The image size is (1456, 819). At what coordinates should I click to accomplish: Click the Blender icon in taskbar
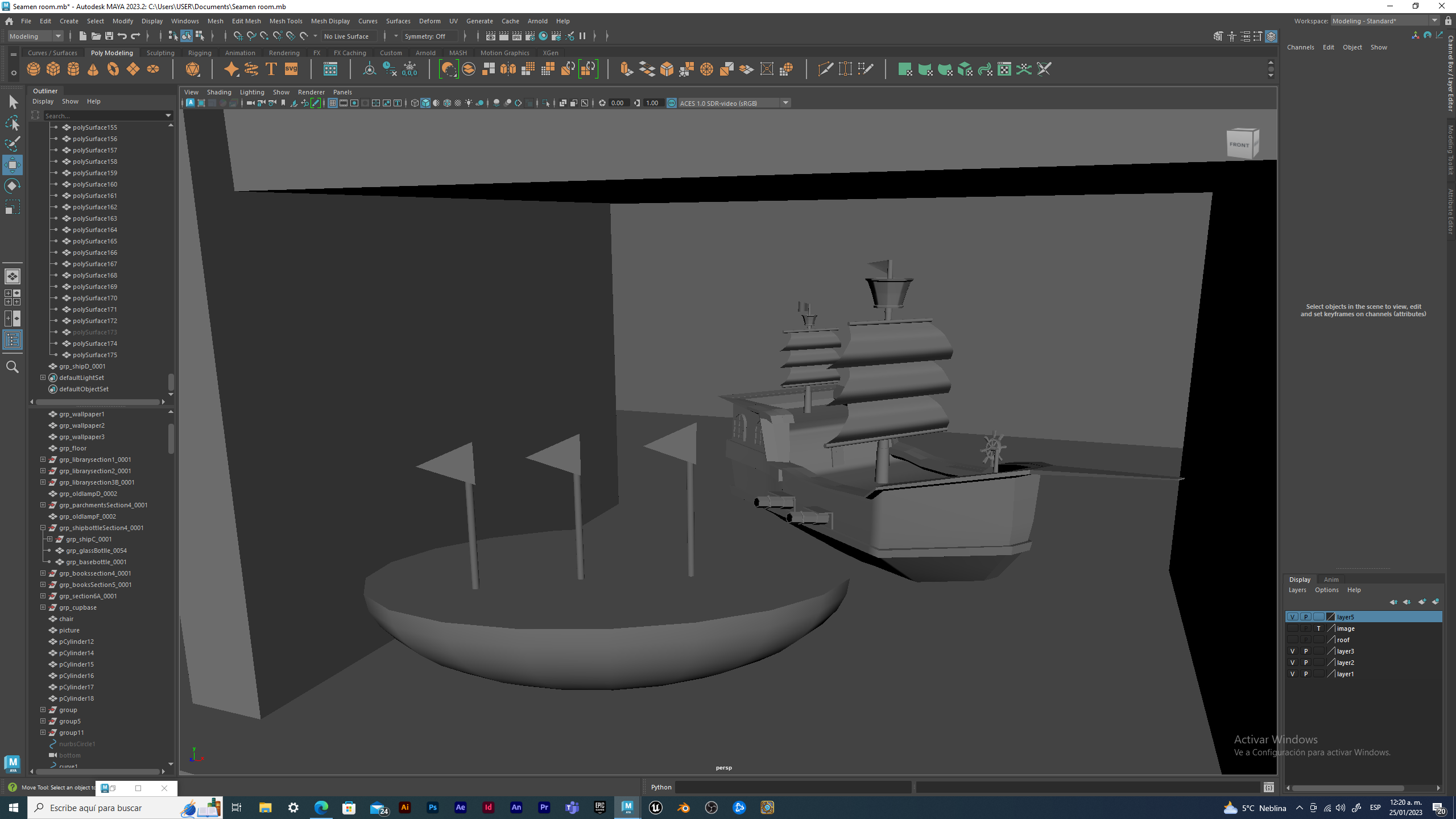(683, 808)
